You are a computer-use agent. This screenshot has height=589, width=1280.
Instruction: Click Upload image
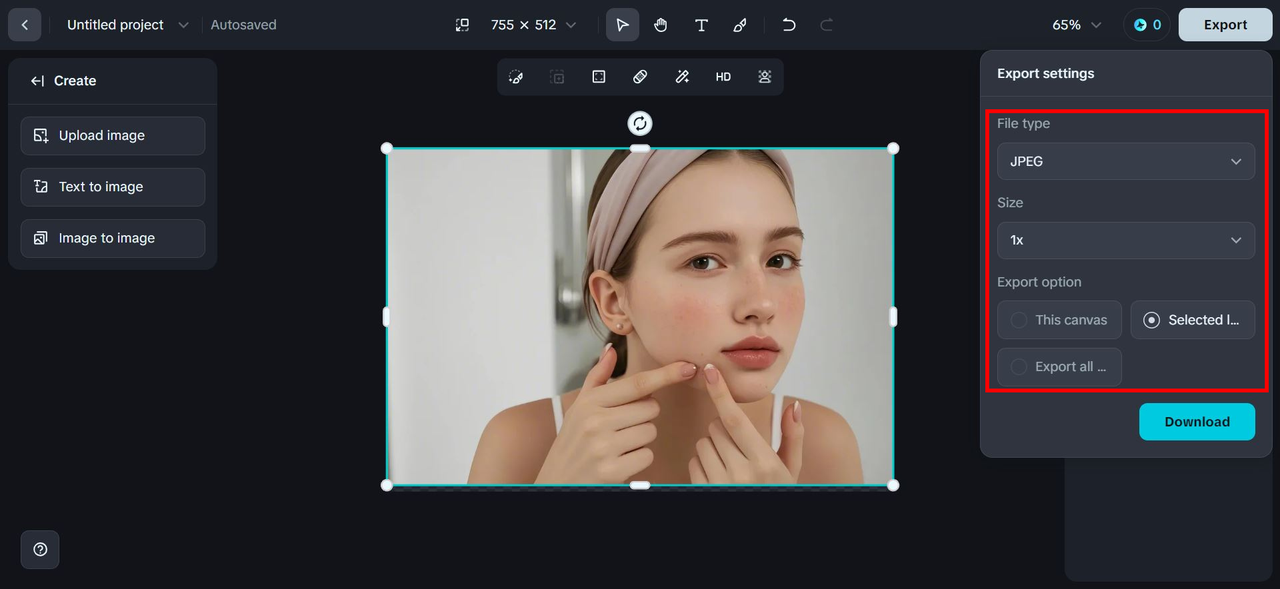[x=113, y=136]
